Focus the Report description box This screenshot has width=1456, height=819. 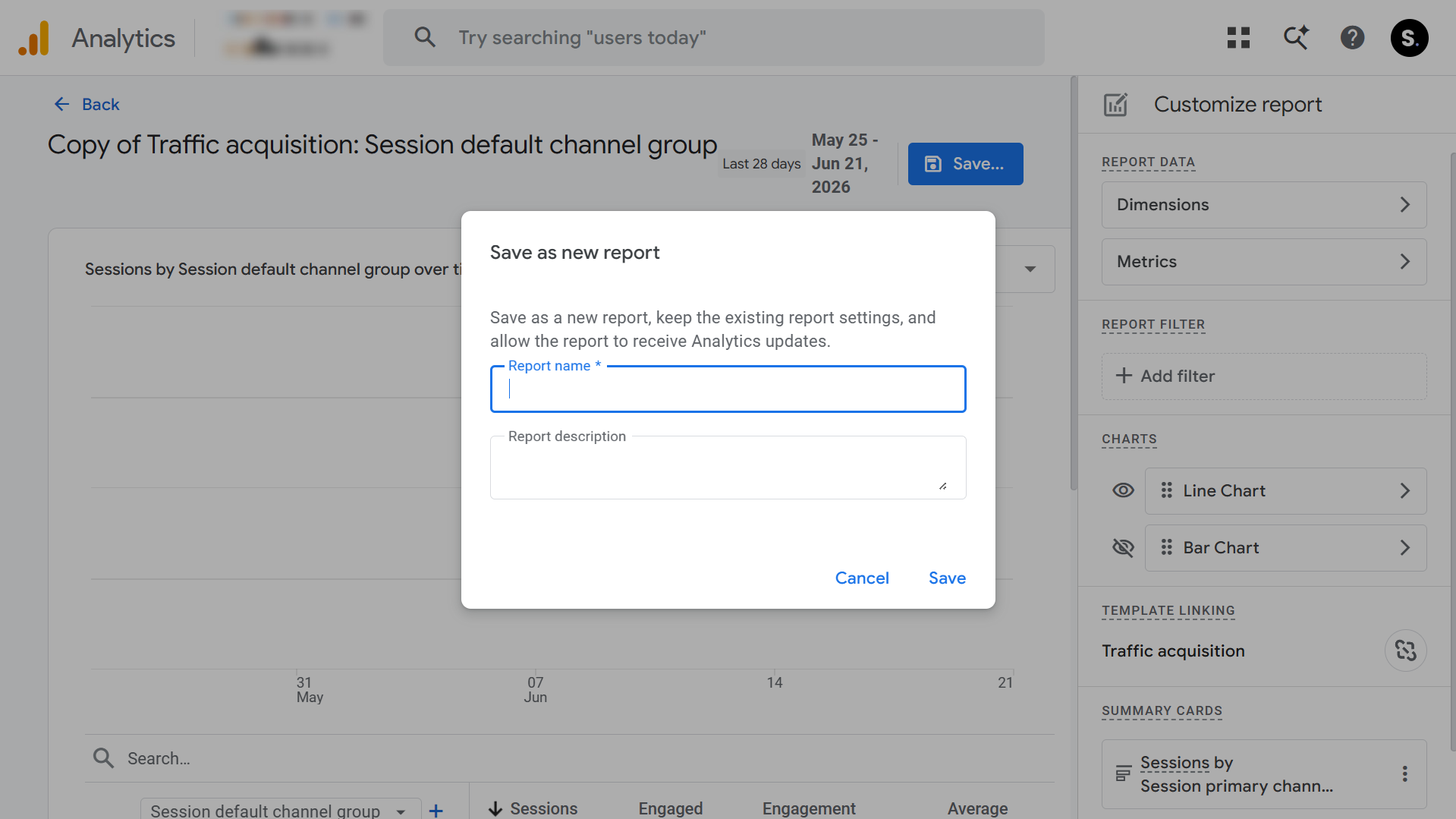[728, 468]
